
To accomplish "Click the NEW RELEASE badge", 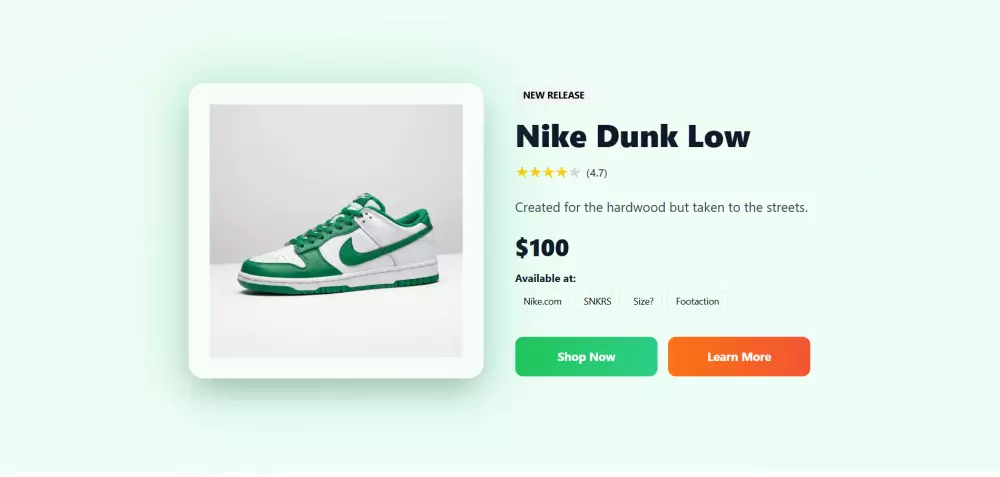I will point(553,96).
